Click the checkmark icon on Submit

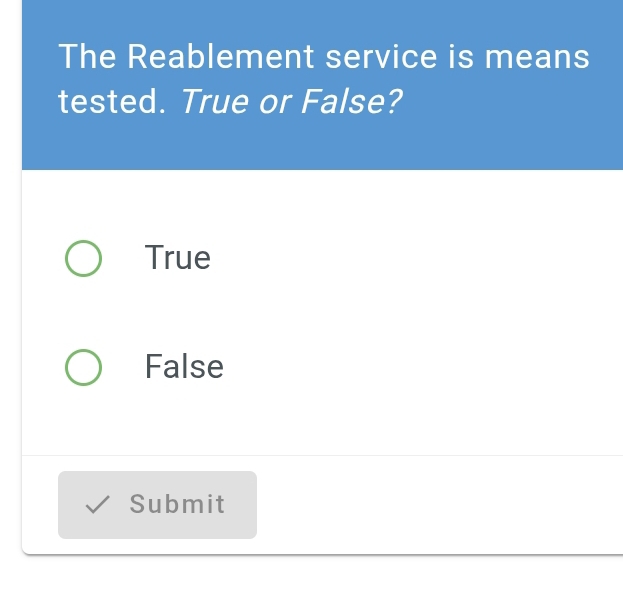pyautogui.click(x=98, y=505)
